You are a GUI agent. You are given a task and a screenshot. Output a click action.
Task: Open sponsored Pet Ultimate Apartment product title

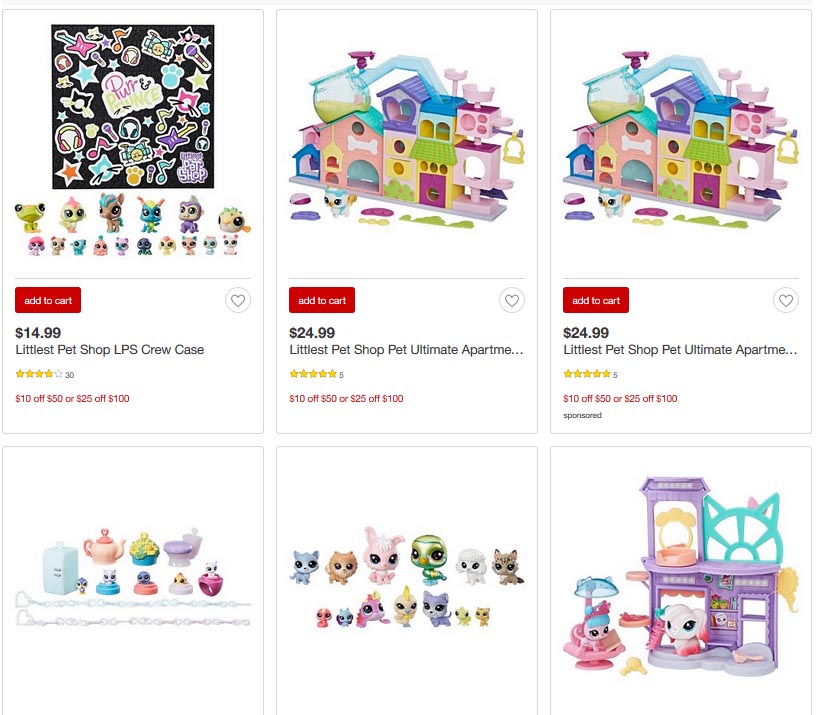pyautogui.click(x=680, y=350)
